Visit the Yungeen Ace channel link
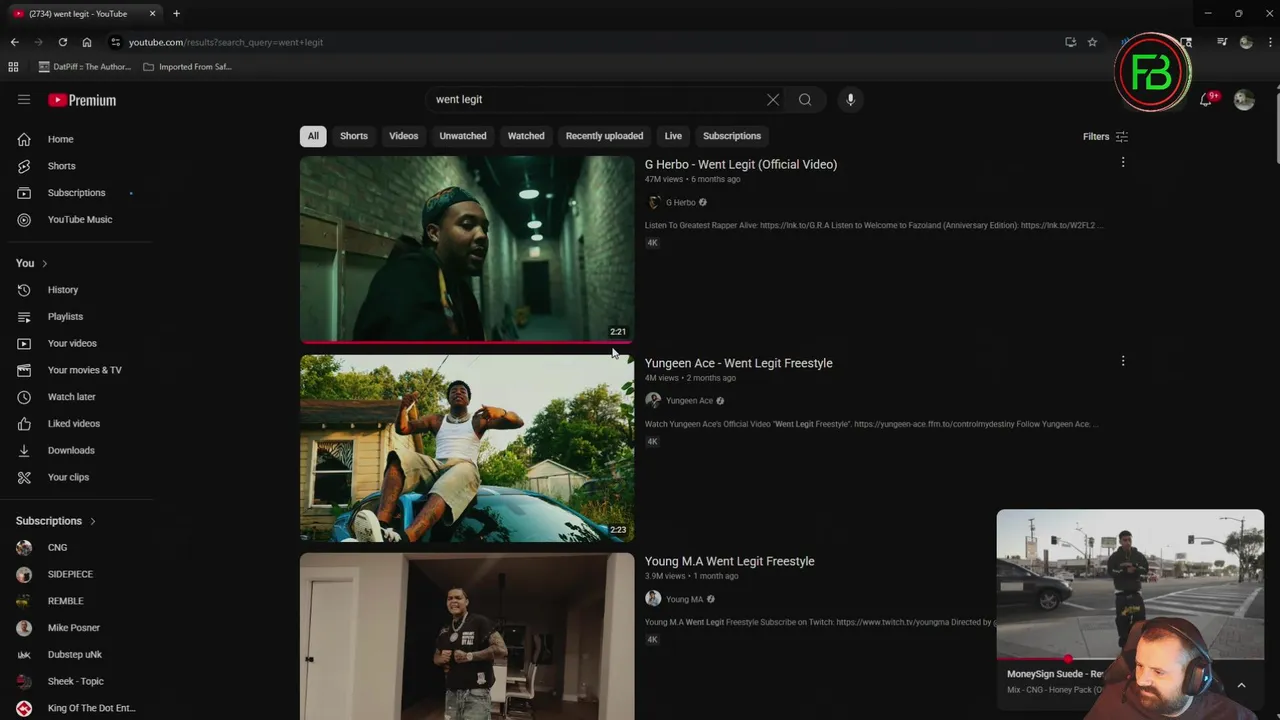The width and height of the screenshot is (1280, 720). 690,401
